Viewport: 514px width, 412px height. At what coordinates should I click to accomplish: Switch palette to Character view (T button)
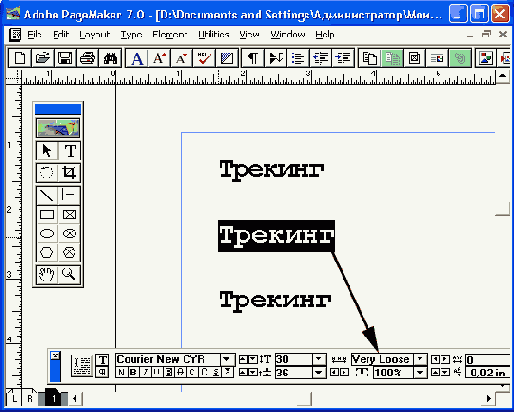point(102,360)
